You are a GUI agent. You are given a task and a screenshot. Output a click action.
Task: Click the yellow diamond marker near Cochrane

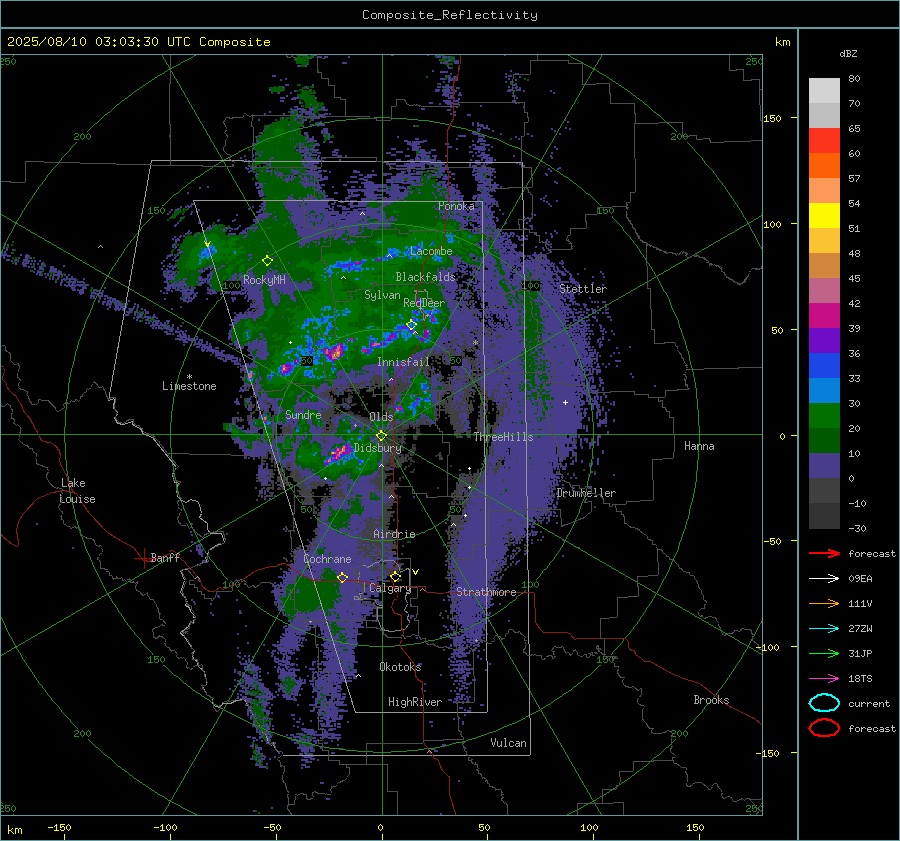342,578
